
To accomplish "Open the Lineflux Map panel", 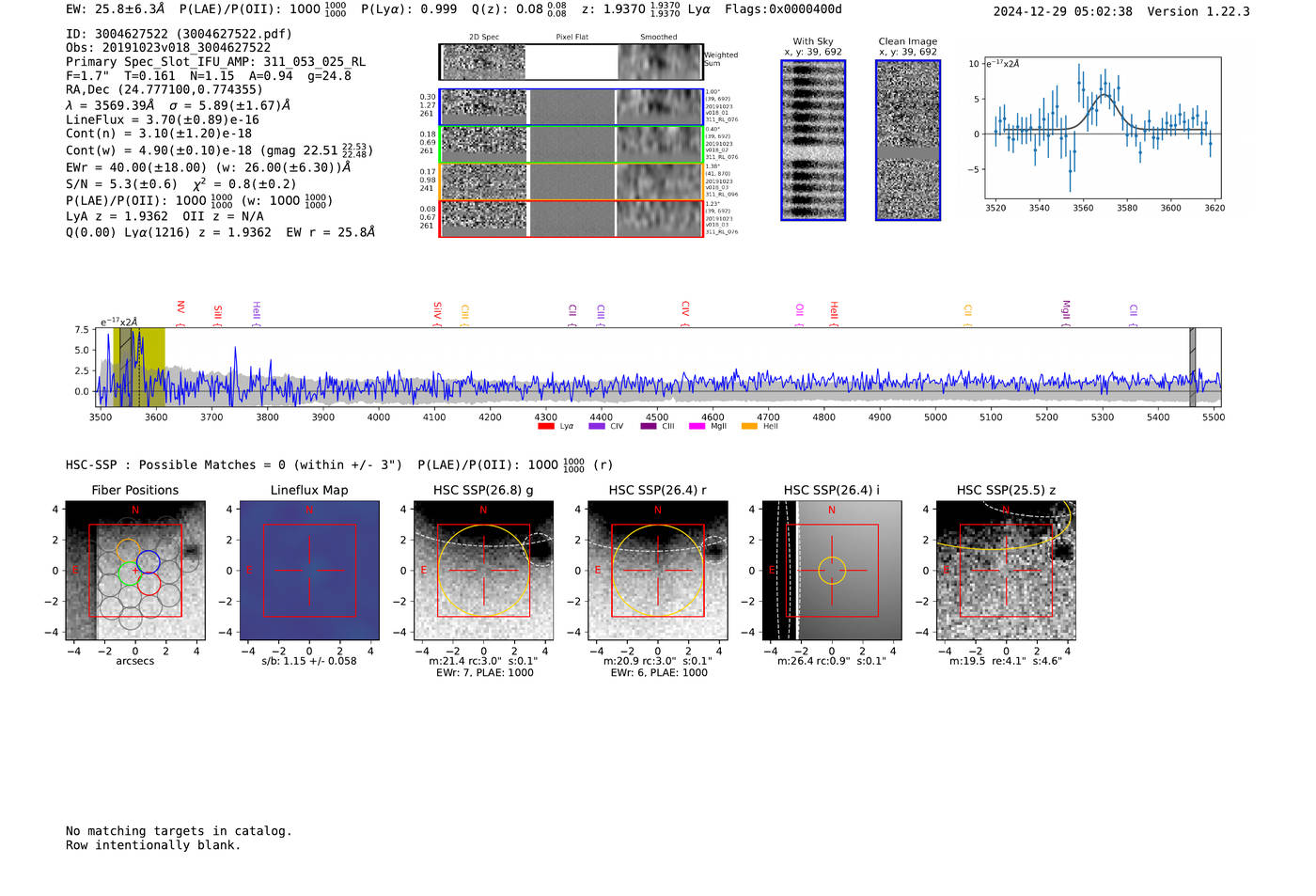I will coord(309,571).
